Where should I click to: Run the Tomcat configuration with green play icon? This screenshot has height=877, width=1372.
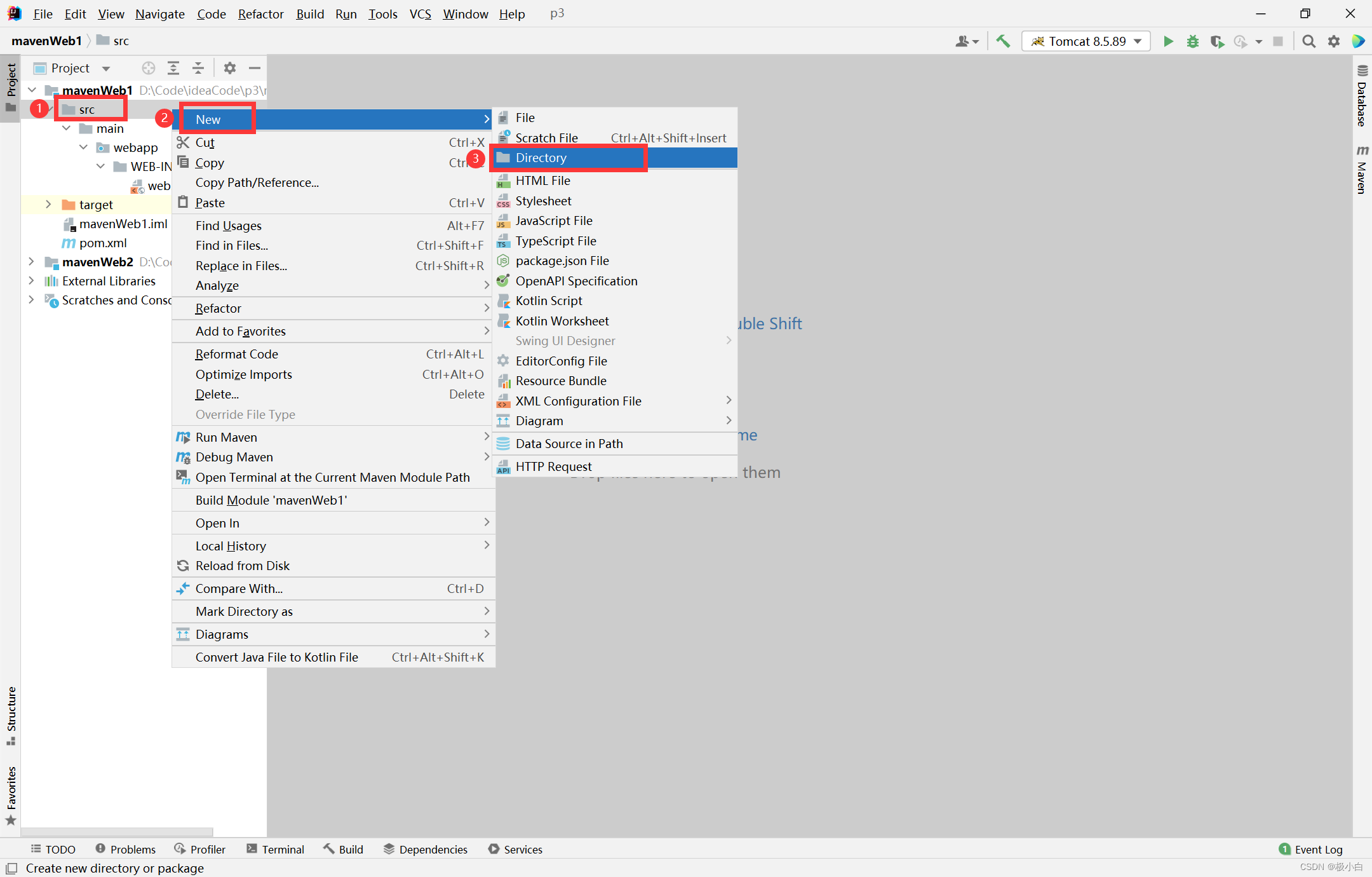1168,41
